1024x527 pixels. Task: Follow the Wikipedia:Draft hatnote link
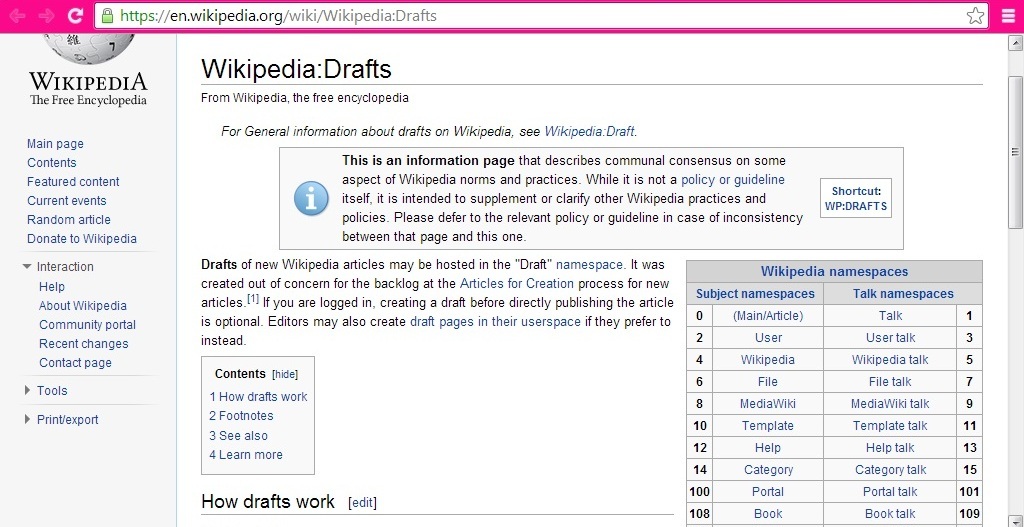pyautogui.click(x=589, y=131)
